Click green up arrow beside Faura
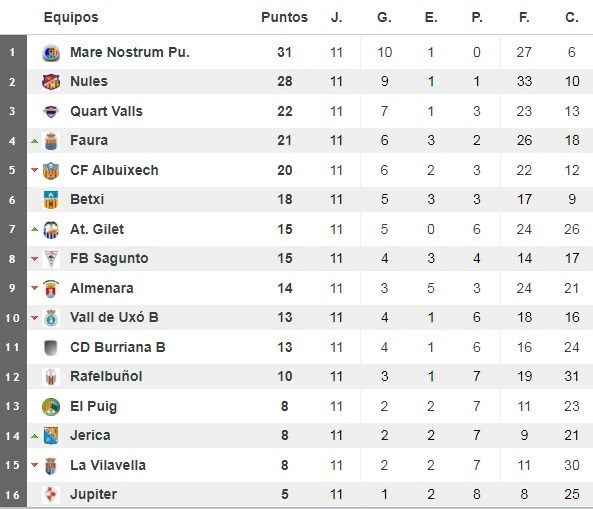Image resolution: width=593 pixels, height=509 pixels. pyautogui.click(x=34, y=141)
